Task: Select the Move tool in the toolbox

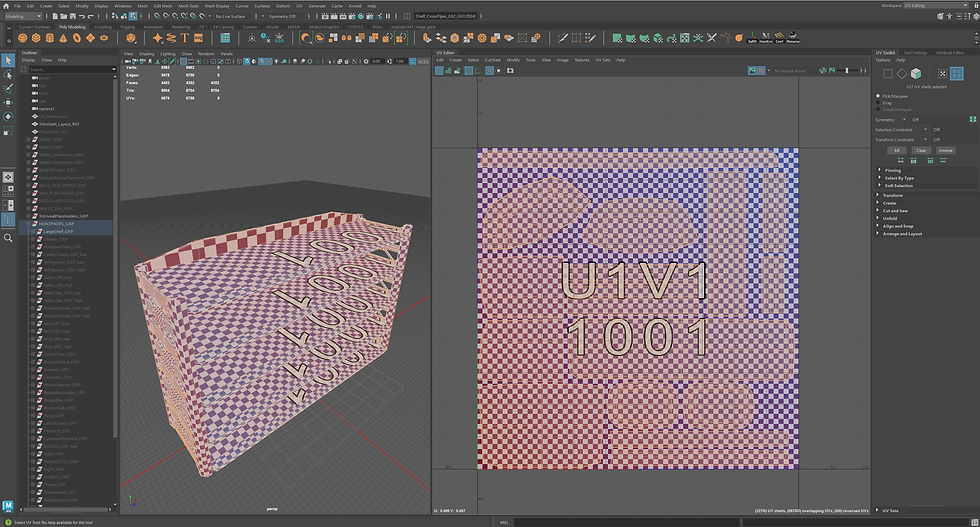Action: (x=8, y=102)
